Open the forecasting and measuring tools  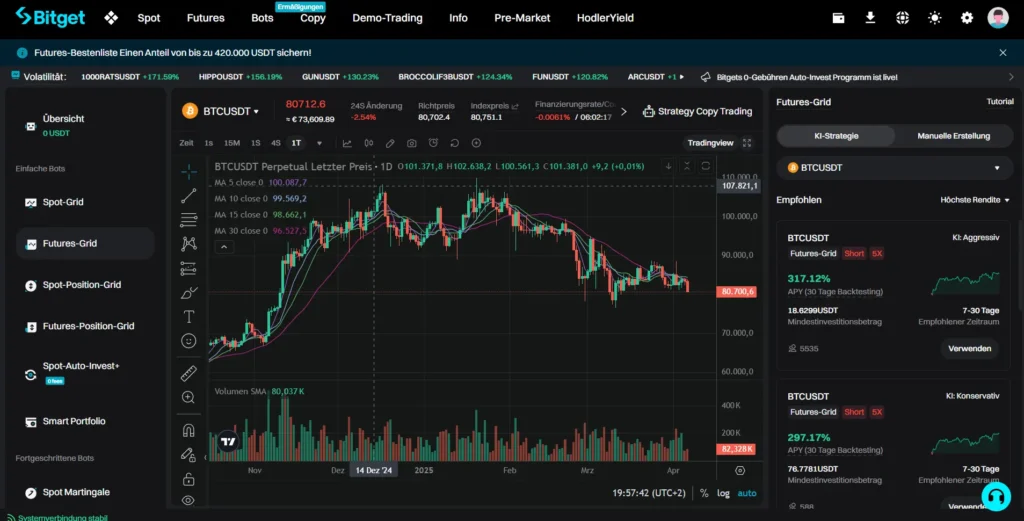coord(189,268)
